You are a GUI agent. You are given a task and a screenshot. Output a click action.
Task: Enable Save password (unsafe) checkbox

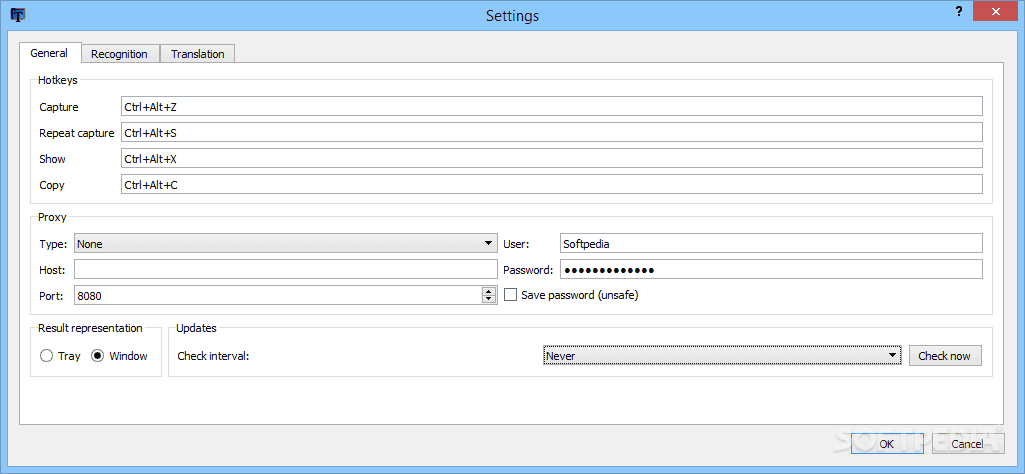coord(511,295)
